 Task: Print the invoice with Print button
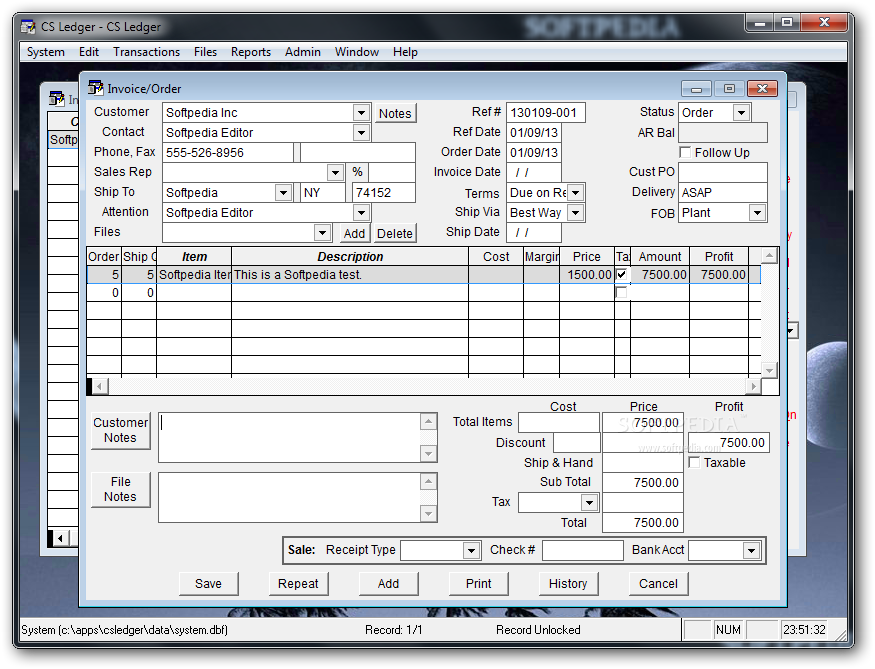point(478,584)
